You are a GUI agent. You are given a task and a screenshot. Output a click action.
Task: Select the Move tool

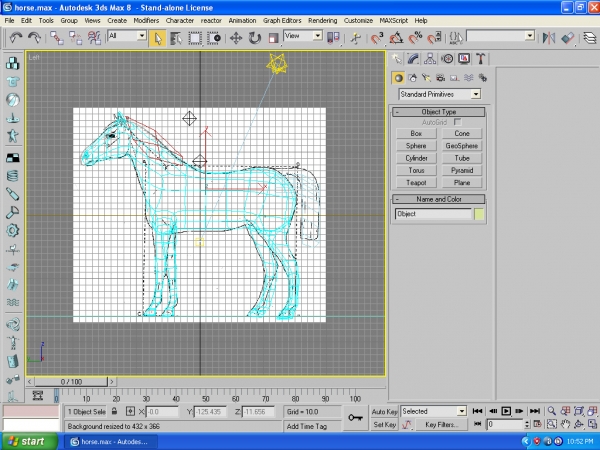236,38
